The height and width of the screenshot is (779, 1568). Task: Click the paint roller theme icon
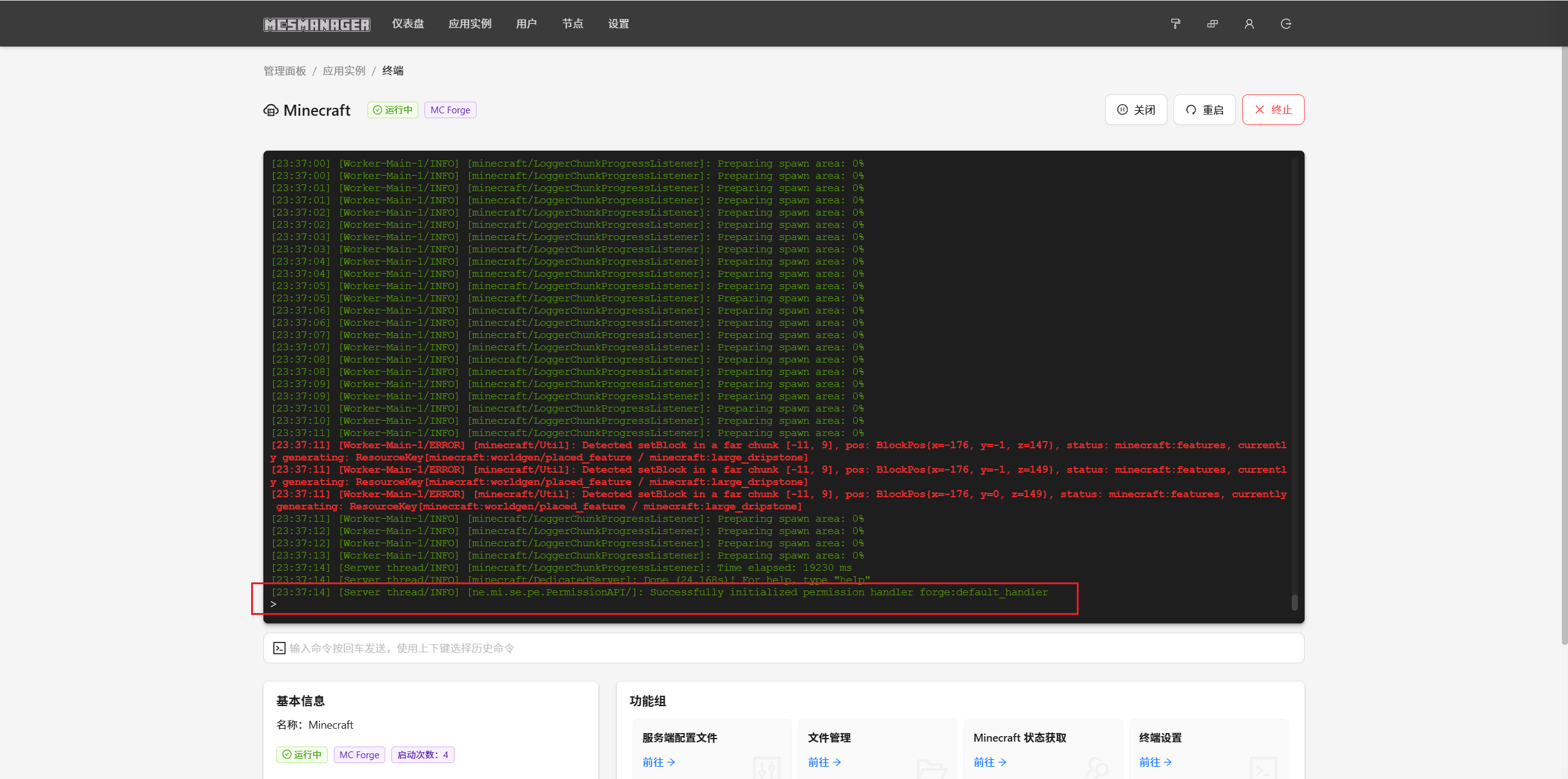1175,24
